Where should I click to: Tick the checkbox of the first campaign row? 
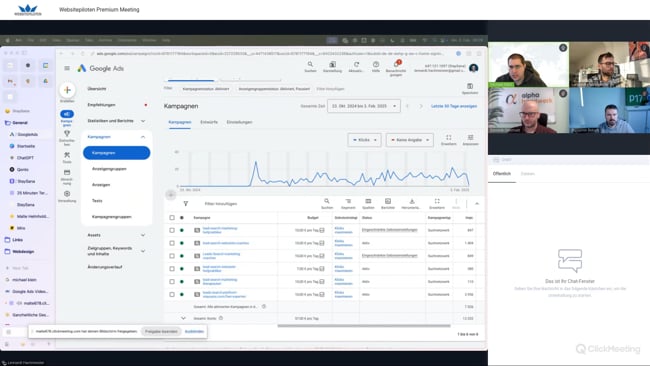[x=172, y=230]
